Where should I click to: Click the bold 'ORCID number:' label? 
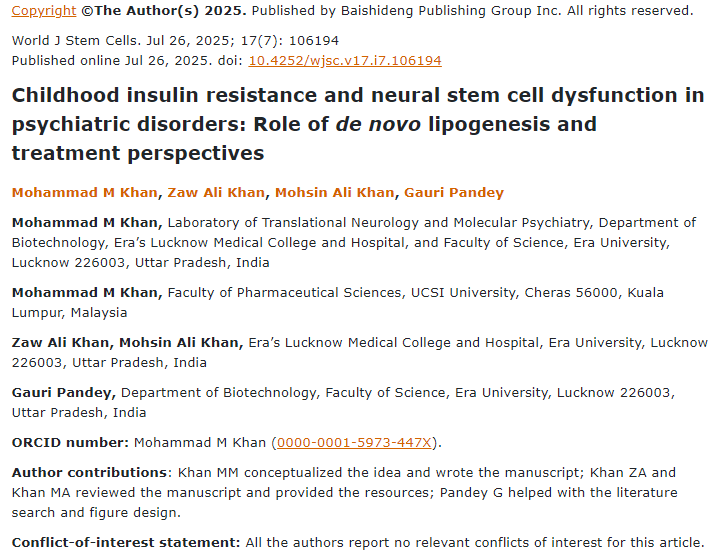70,442
